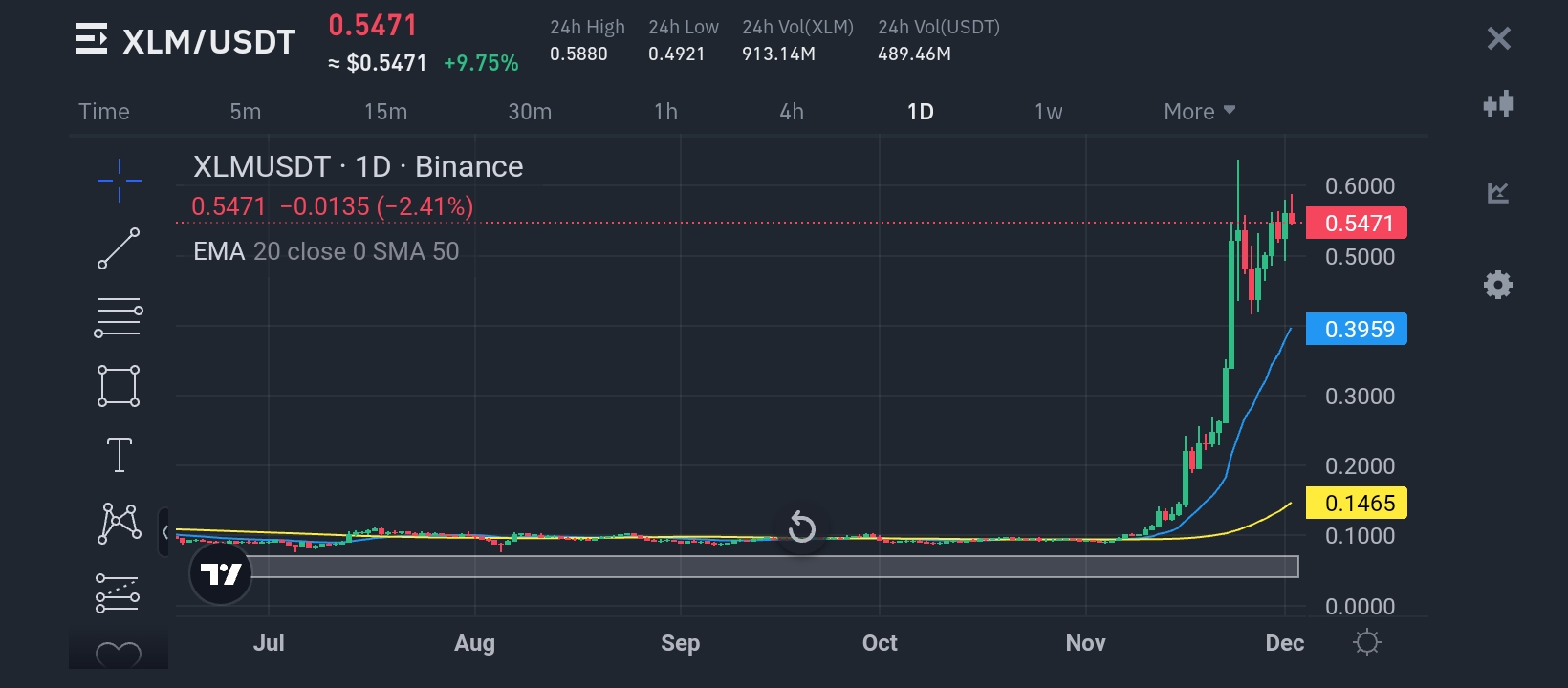1568x688 pixels.
Task: Switch to the 4h timeframe
Action: tap(792, 112)
